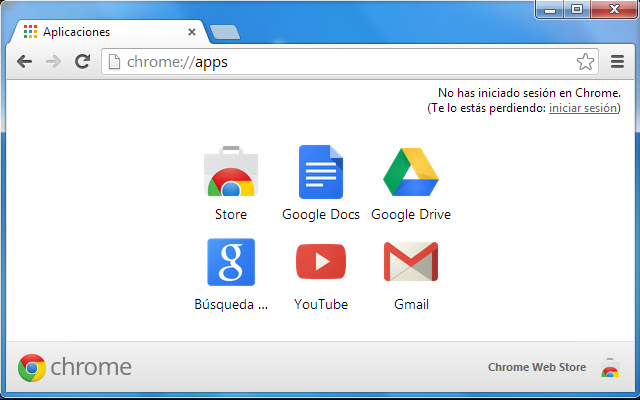The image size is (640, 400).
Task: Click the page icon in the address bar
Action: tap(115, 62)
